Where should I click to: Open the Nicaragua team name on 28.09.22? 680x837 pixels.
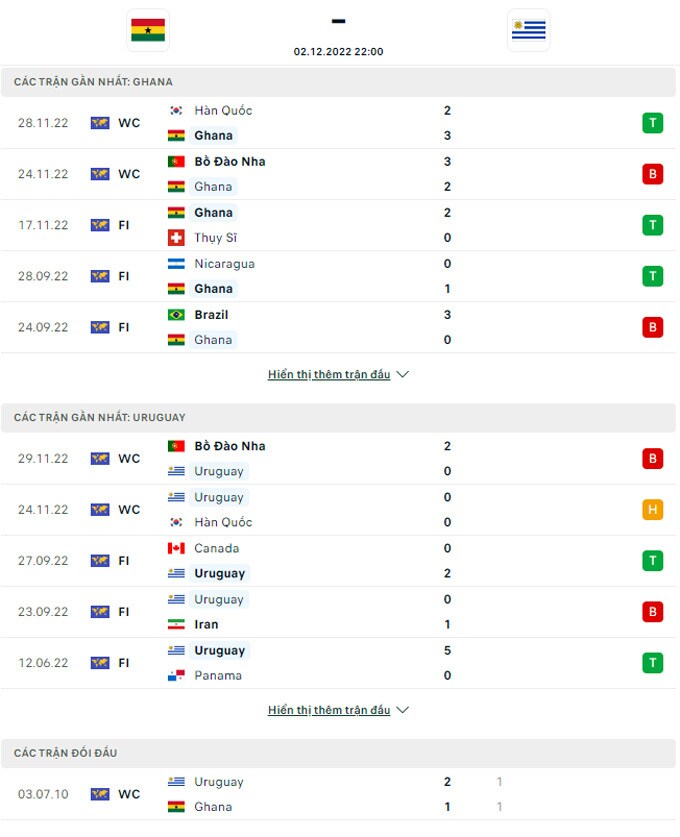pyautogui.click(x=224, y=264)
